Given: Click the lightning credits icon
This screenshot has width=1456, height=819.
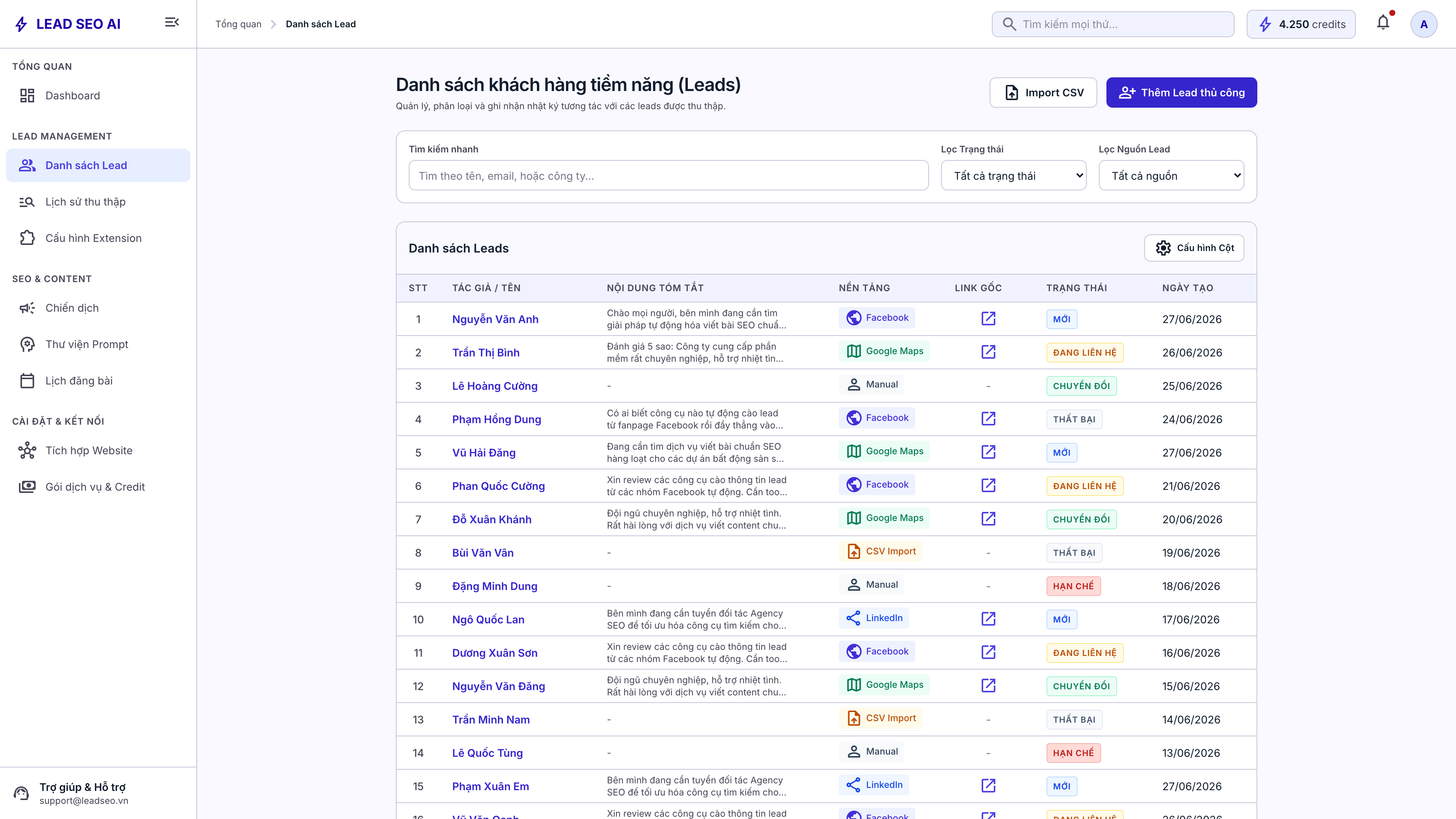Looking at the screenshot, I should click(1265, 24).
